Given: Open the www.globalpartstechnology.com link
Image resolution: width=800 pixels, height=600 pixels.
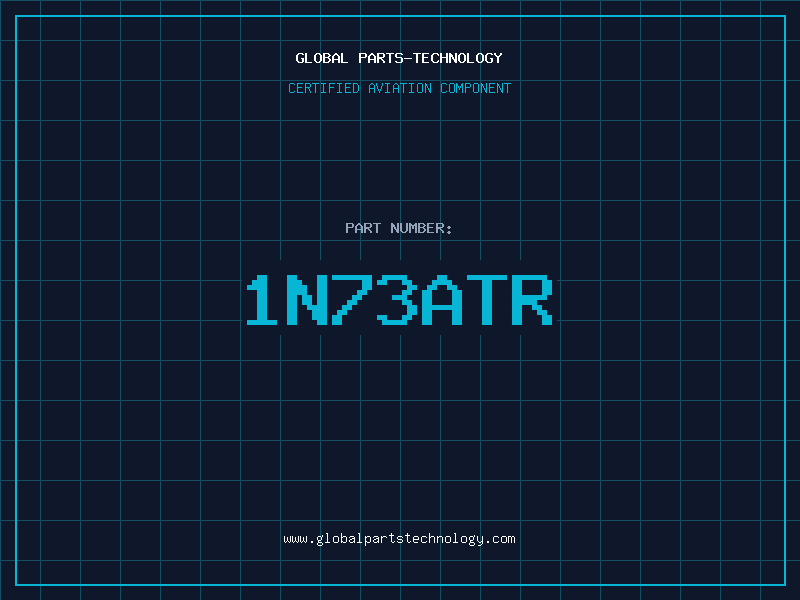Looking at the screenshot, I should [x=399, y=539].
